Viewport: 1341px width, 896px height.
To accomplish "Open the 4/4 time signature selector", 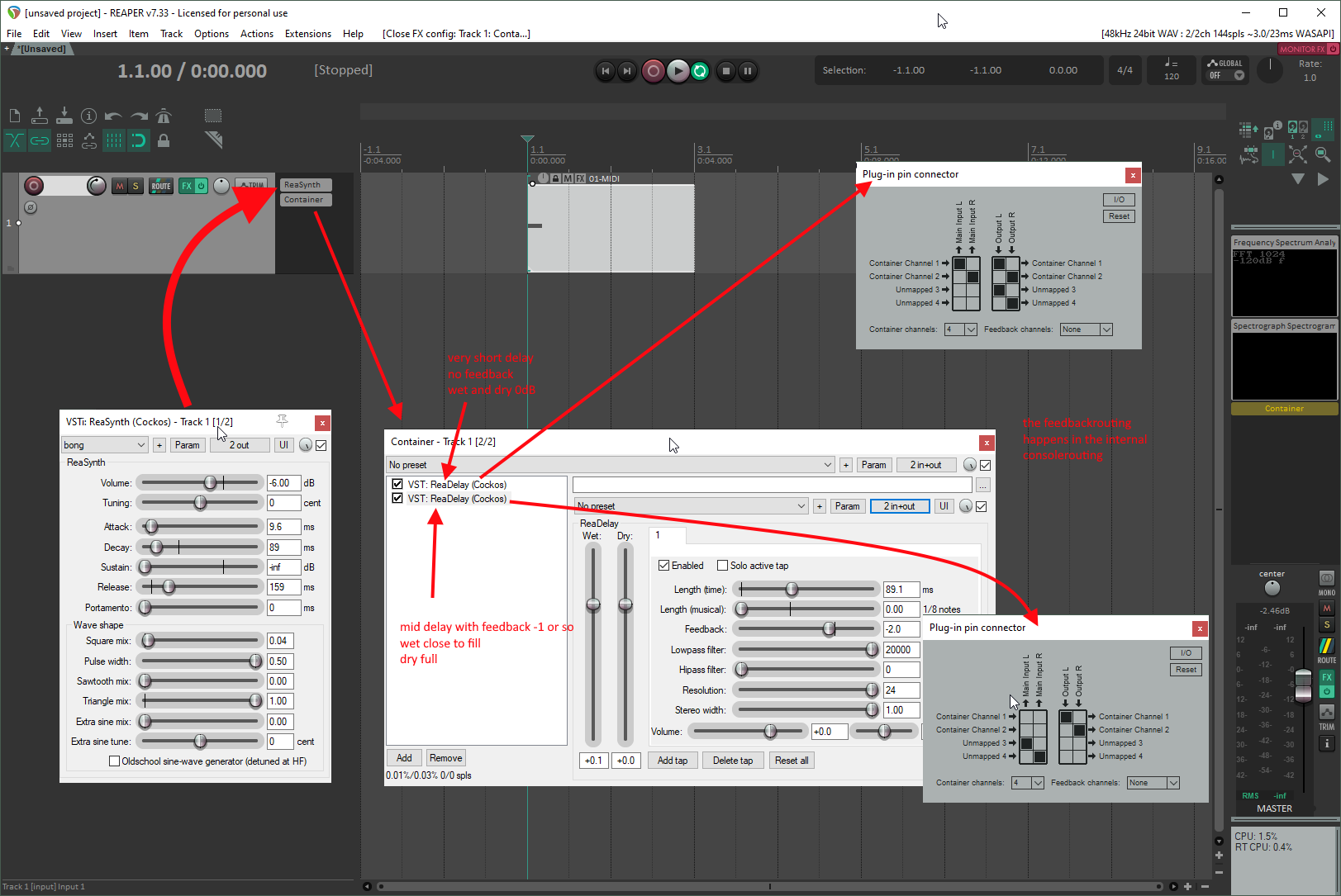I will coord(1125,70).
